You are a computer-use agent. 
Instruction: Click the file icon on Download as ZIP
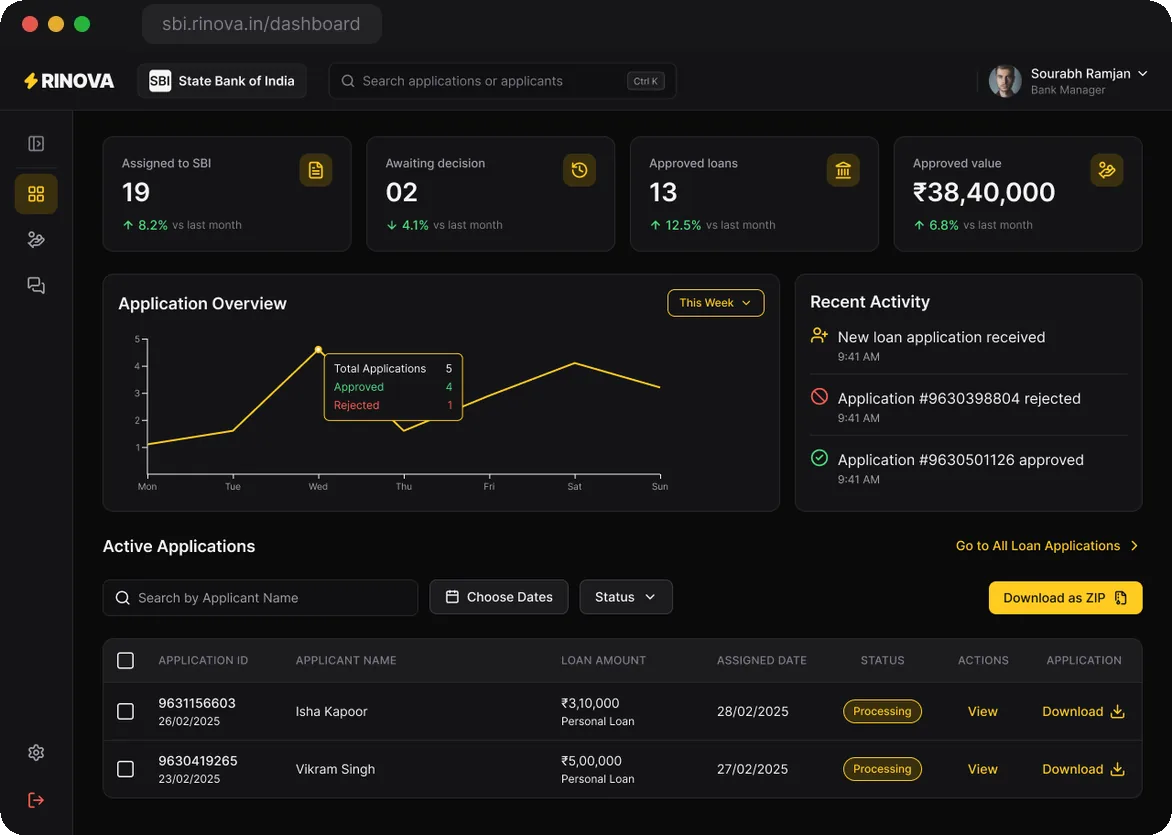pos(1120,598)
